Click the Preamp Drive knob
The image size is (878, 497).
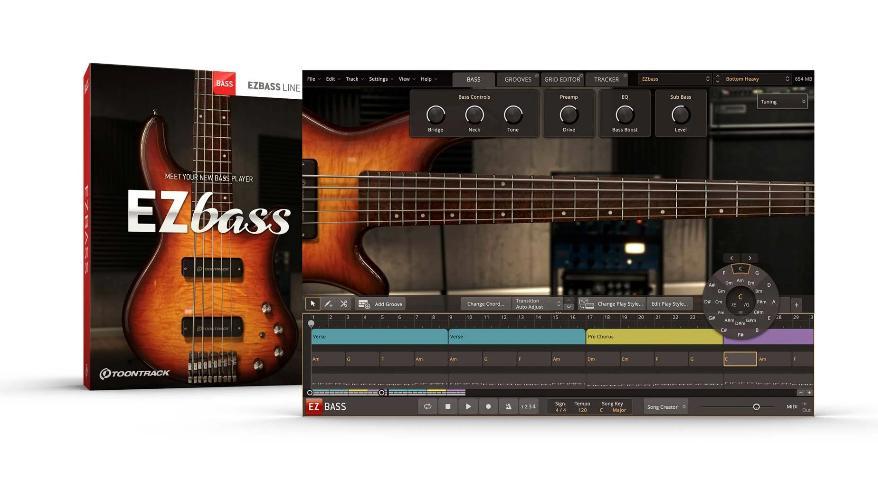[x=569, y=115]
